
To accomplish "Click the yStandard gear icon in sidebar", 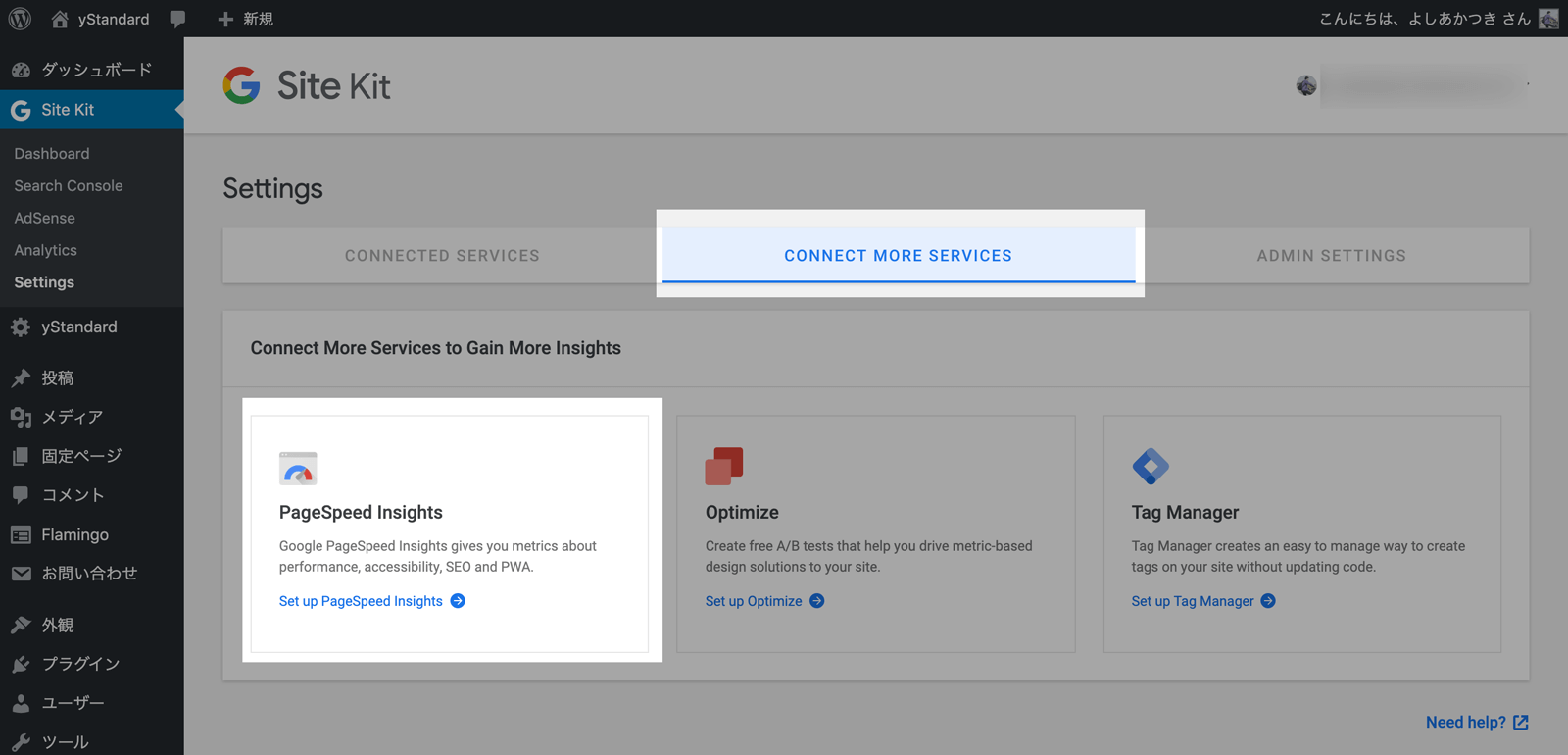I will tap(21, 327).
